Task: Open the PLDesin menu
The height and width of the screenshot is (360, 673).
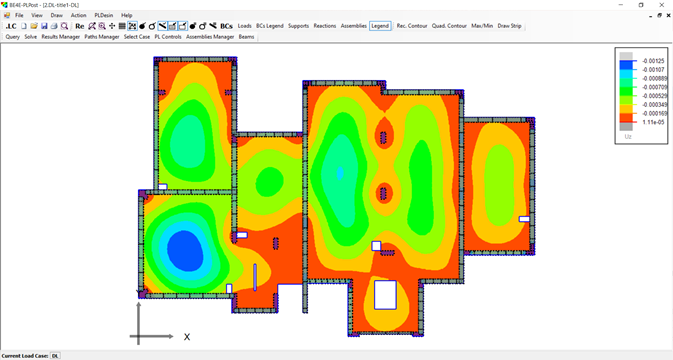Action: 103,15
